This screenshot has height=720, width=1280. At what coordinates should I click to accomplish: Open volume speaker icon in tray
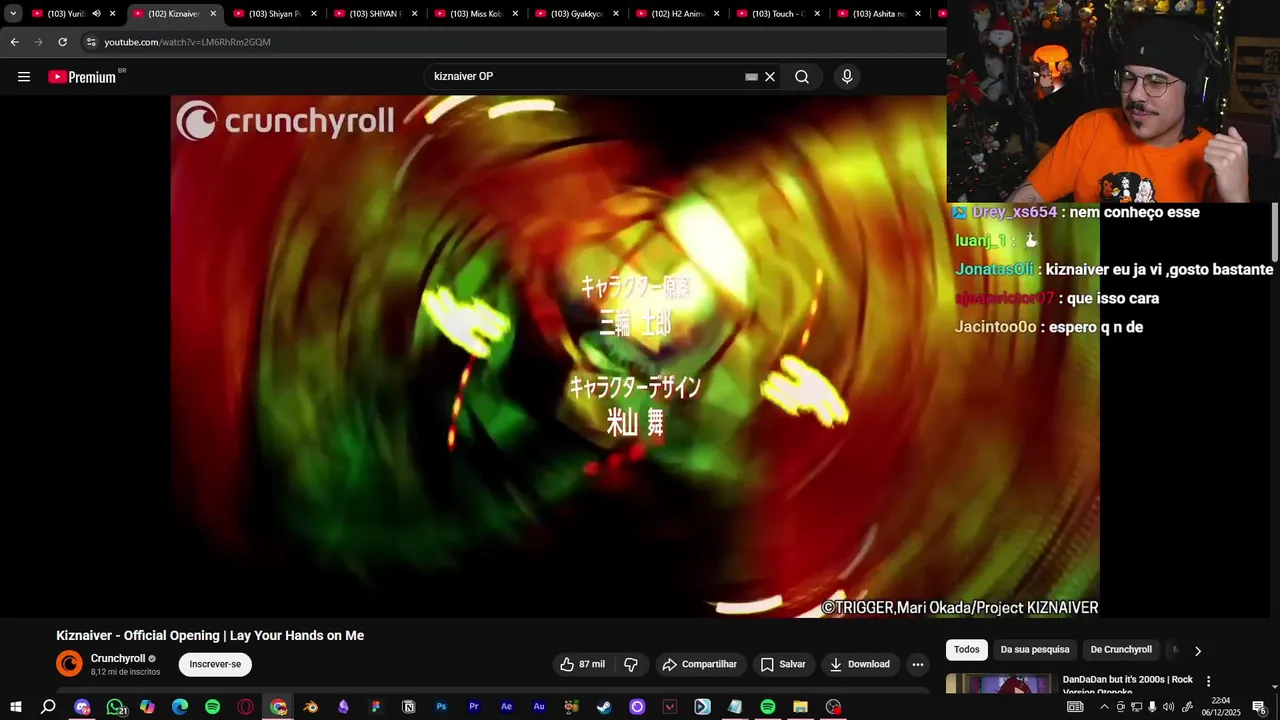tap(1168, 707)
